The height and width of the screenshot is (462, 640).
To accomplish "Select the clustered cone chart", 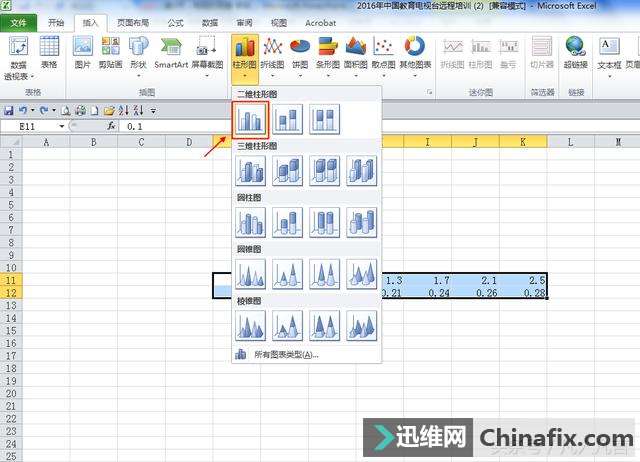I will [250, 274].
